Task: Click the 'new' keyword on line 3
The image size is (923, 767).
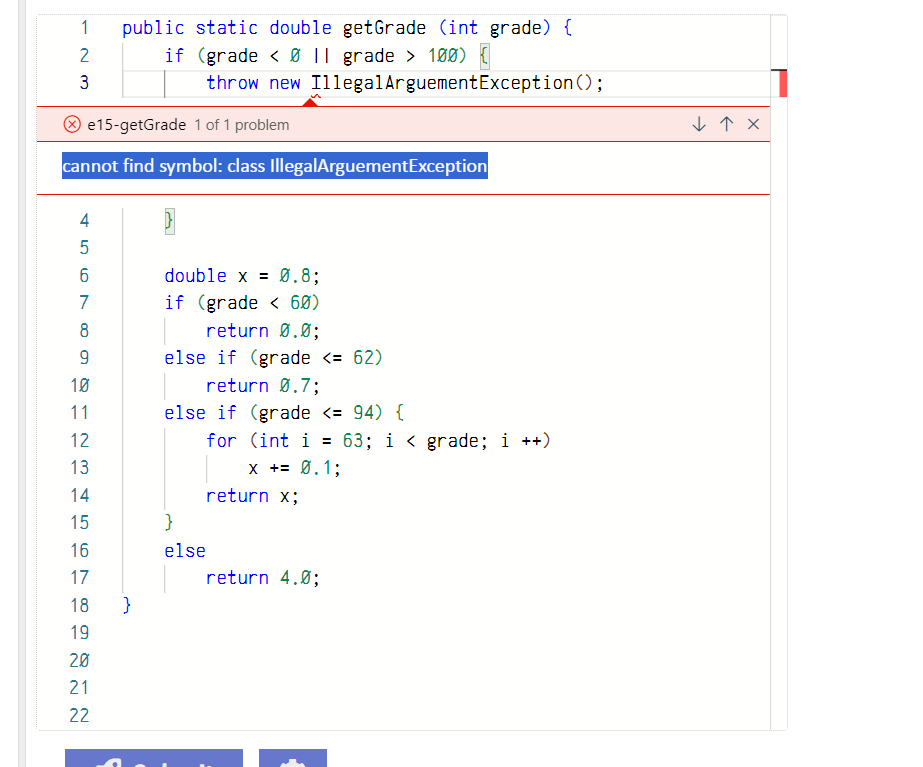Action: coord(285,83)
